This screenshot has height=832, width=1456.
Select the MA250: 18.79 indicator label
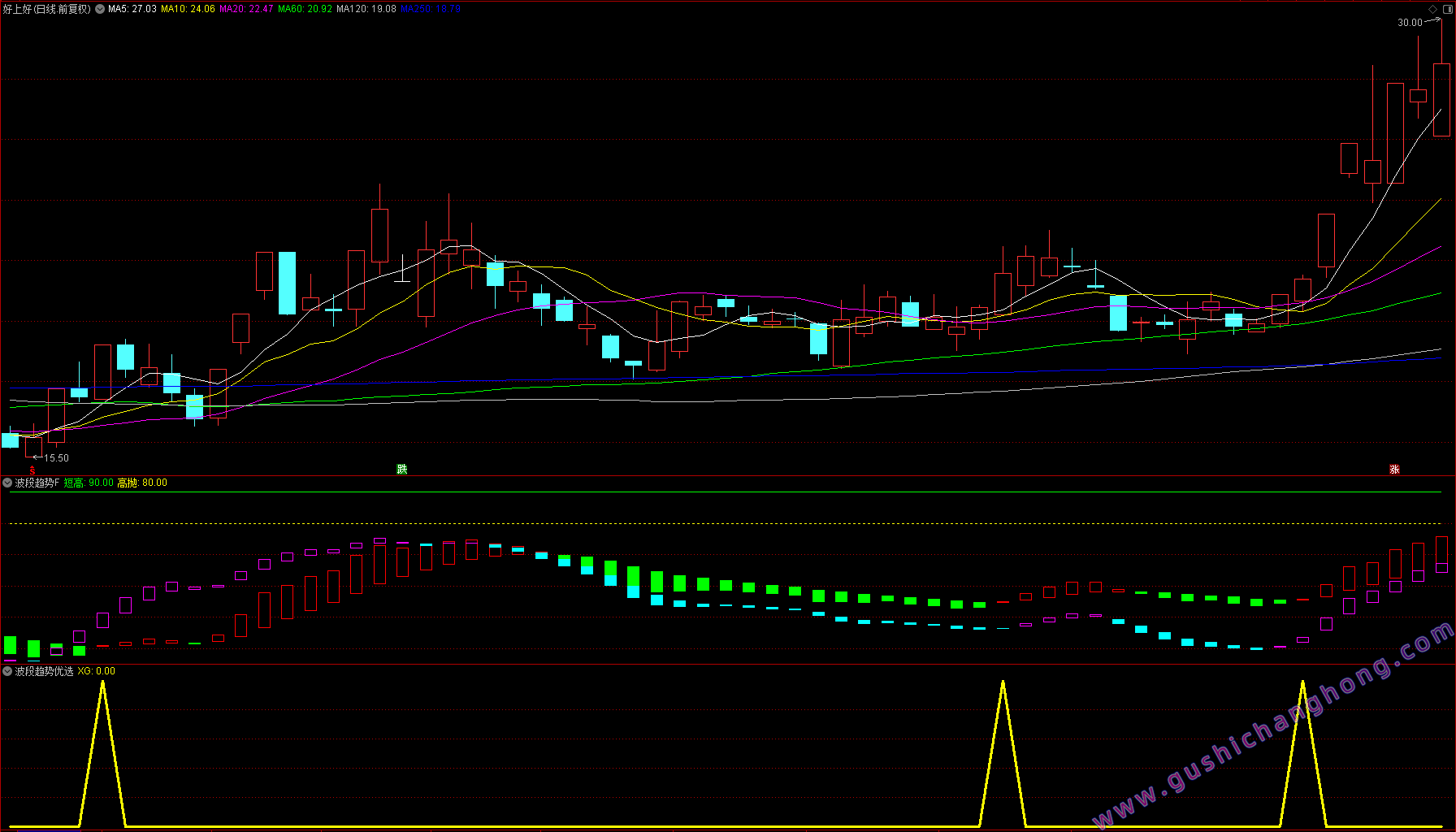tap(431, 9)
